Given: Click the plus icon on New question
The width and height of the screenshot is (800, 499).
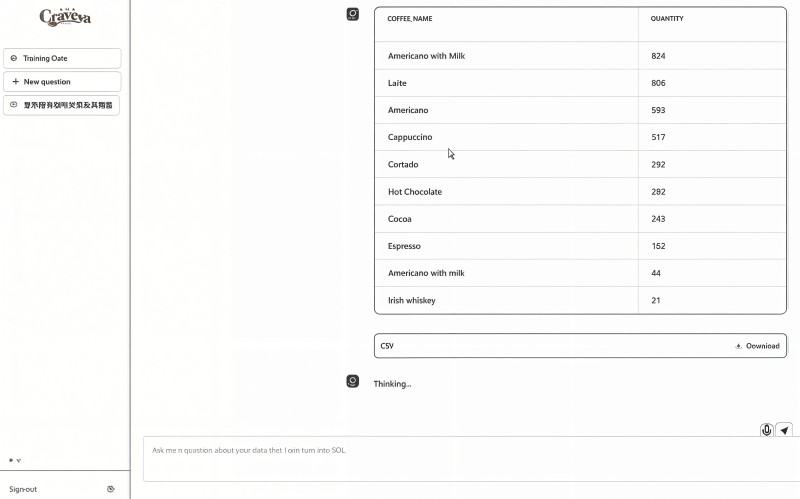Looking at the screenshot, I should coord(15,82).
